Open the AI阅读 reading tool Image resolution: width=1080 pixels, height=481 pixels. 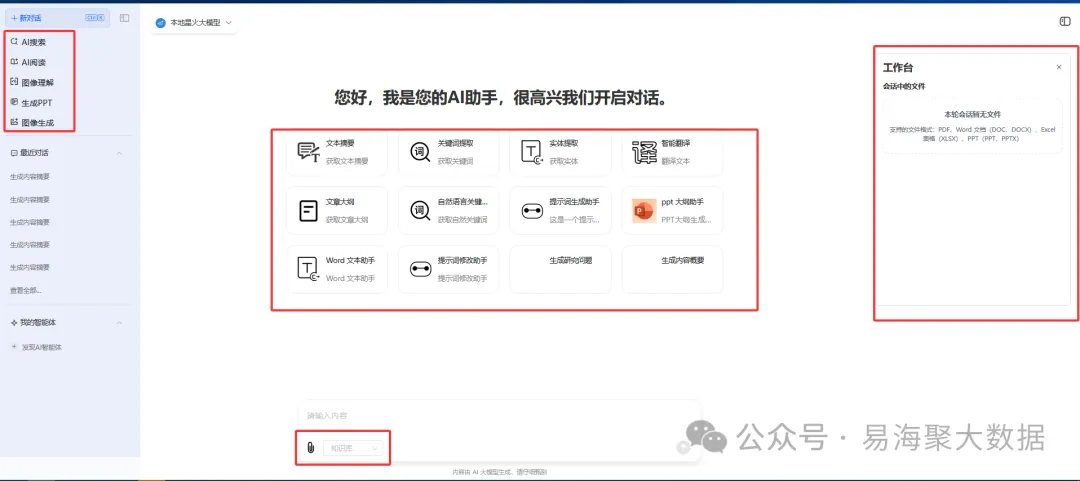[28, 62]
